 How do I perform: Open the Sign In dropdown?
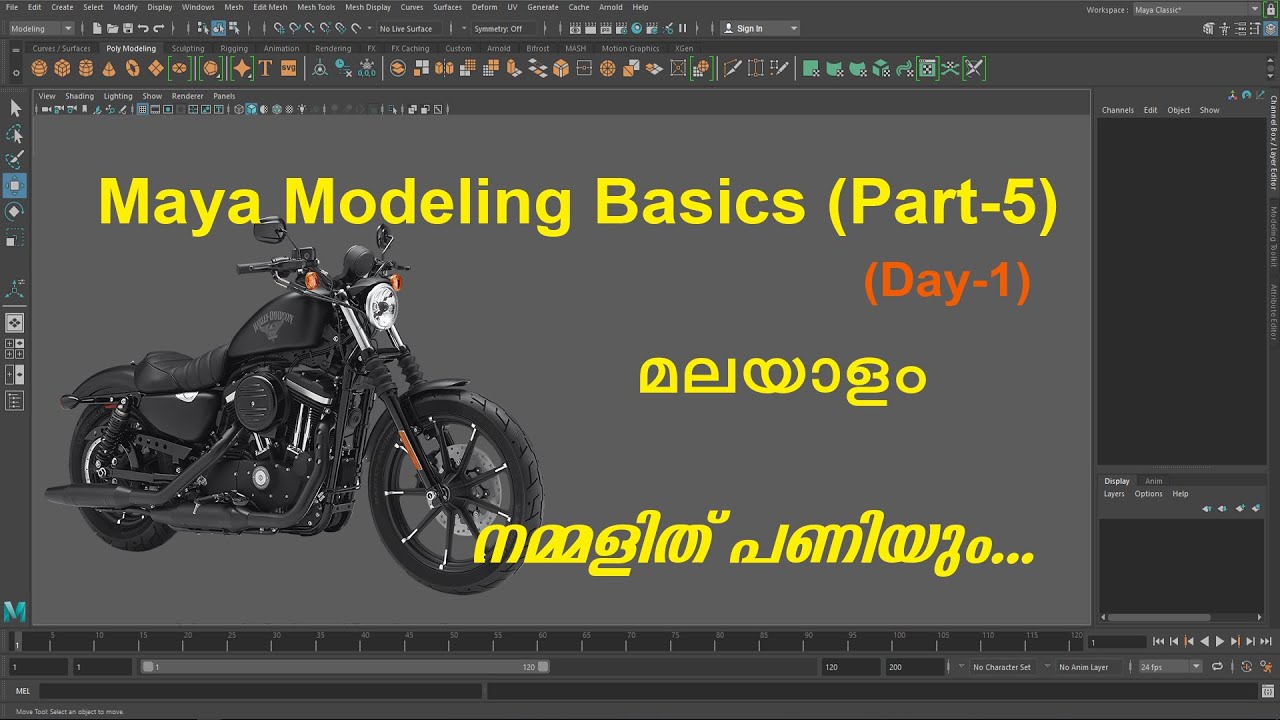coord(760,28)
